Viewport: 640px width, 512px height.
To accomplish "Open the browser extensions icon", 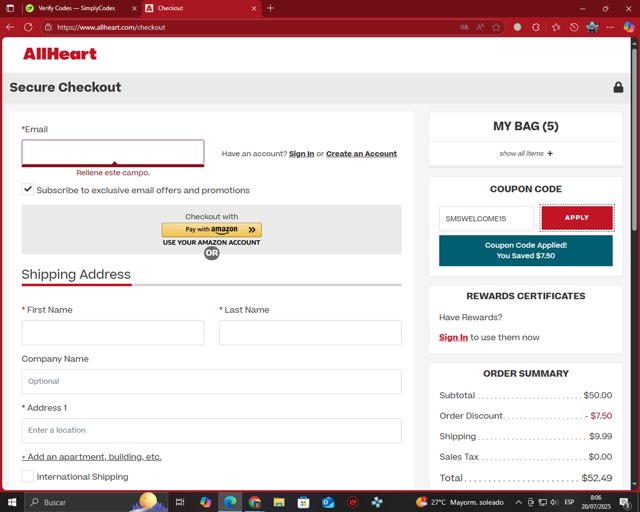I will [536, 27].
